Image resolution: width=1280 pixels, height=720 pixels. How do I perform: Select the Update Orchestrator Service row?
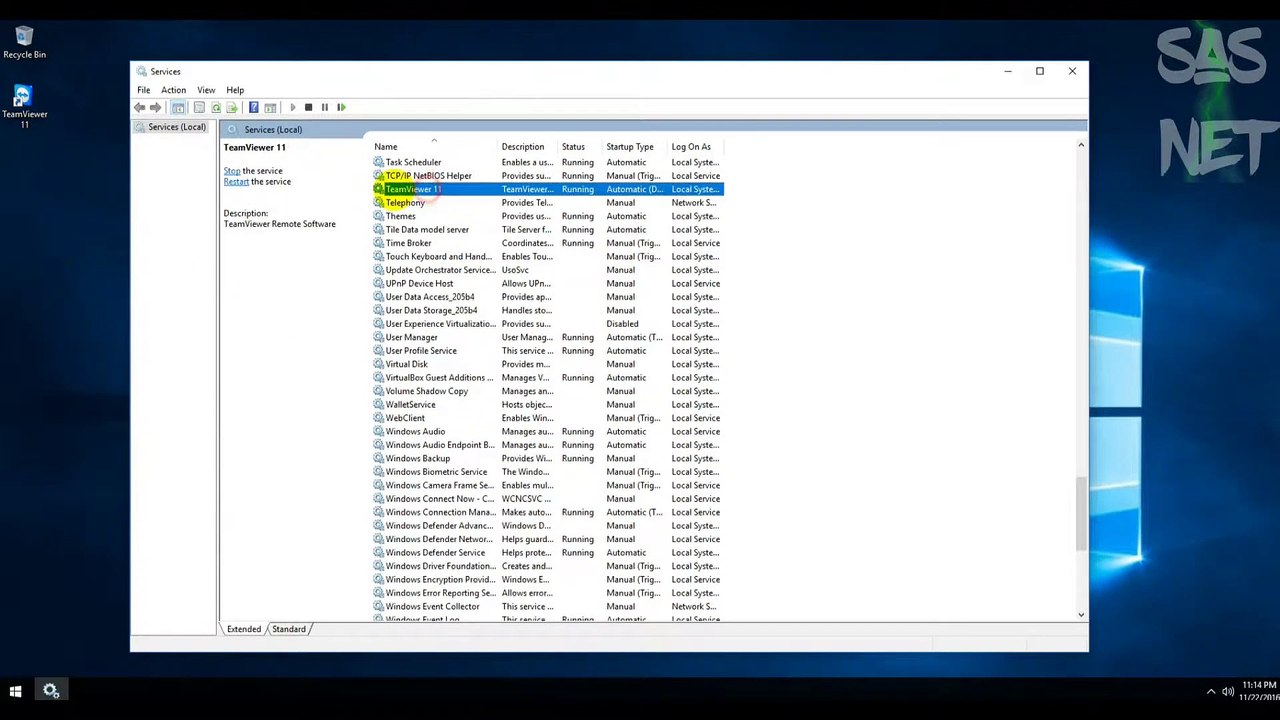[x=547, y=270]
